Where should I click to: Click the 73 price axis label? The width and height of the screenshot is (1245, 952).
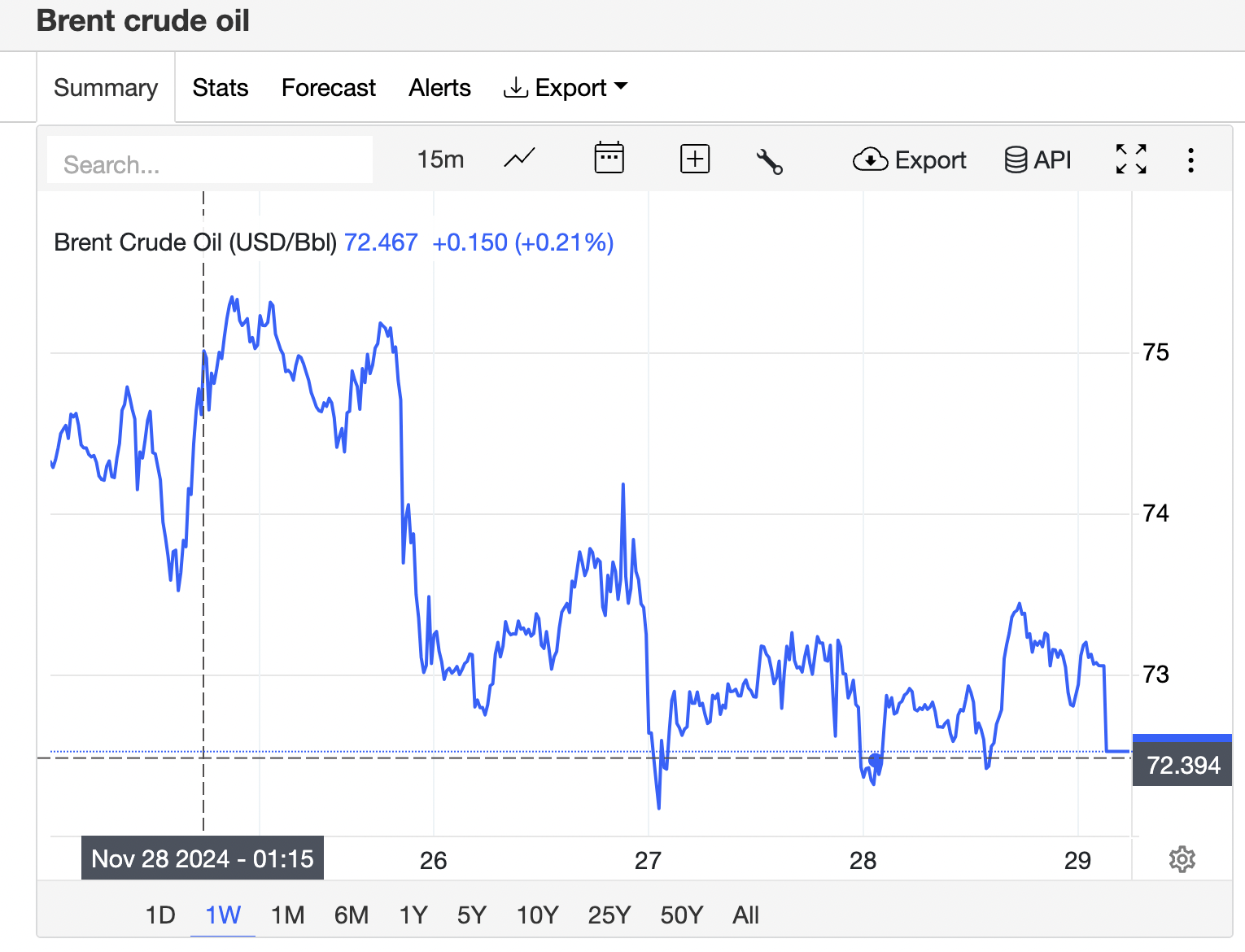[1155, 675]
